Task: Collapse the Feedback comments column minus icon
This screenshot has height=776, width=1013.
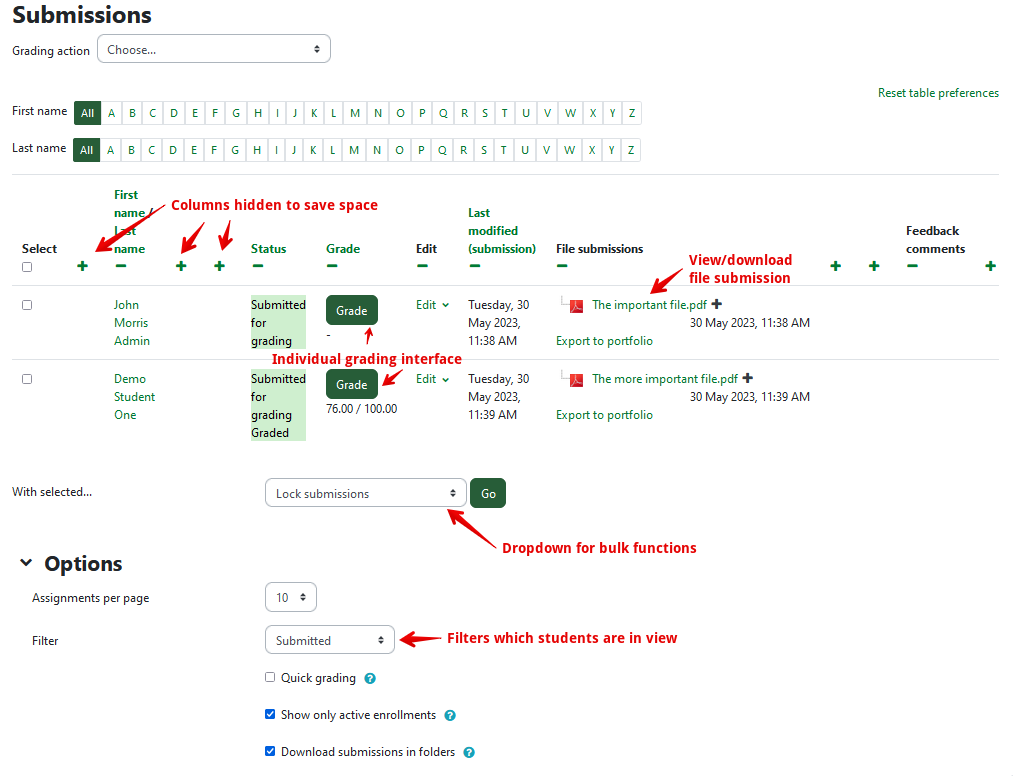Action: pos(912,266)
